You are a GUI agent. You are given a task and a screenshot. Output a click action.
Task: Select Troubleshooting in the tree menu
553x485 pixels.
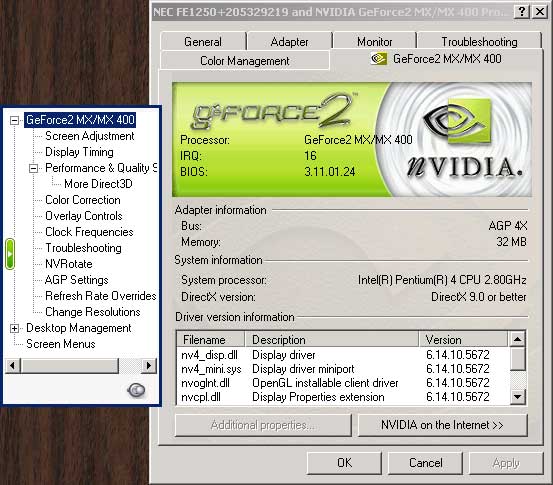click(83, 248)
